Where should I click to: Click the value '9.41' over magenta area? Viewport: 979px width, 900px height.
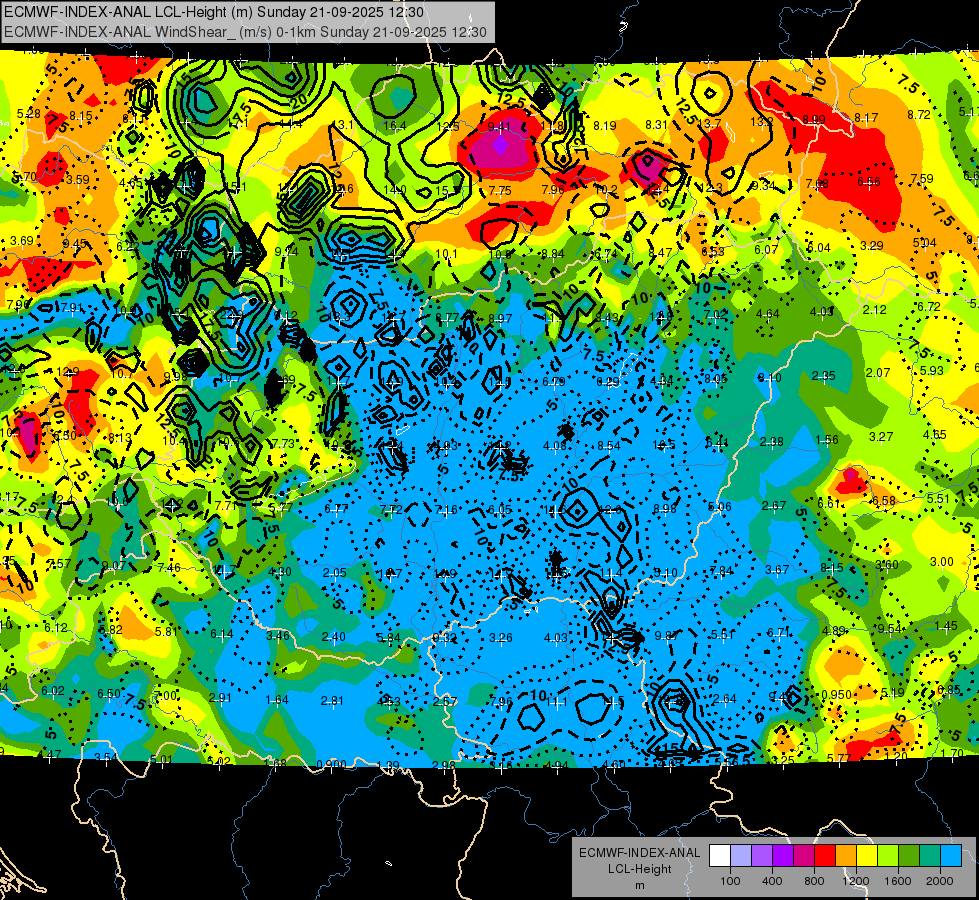(x=499, y=127)
